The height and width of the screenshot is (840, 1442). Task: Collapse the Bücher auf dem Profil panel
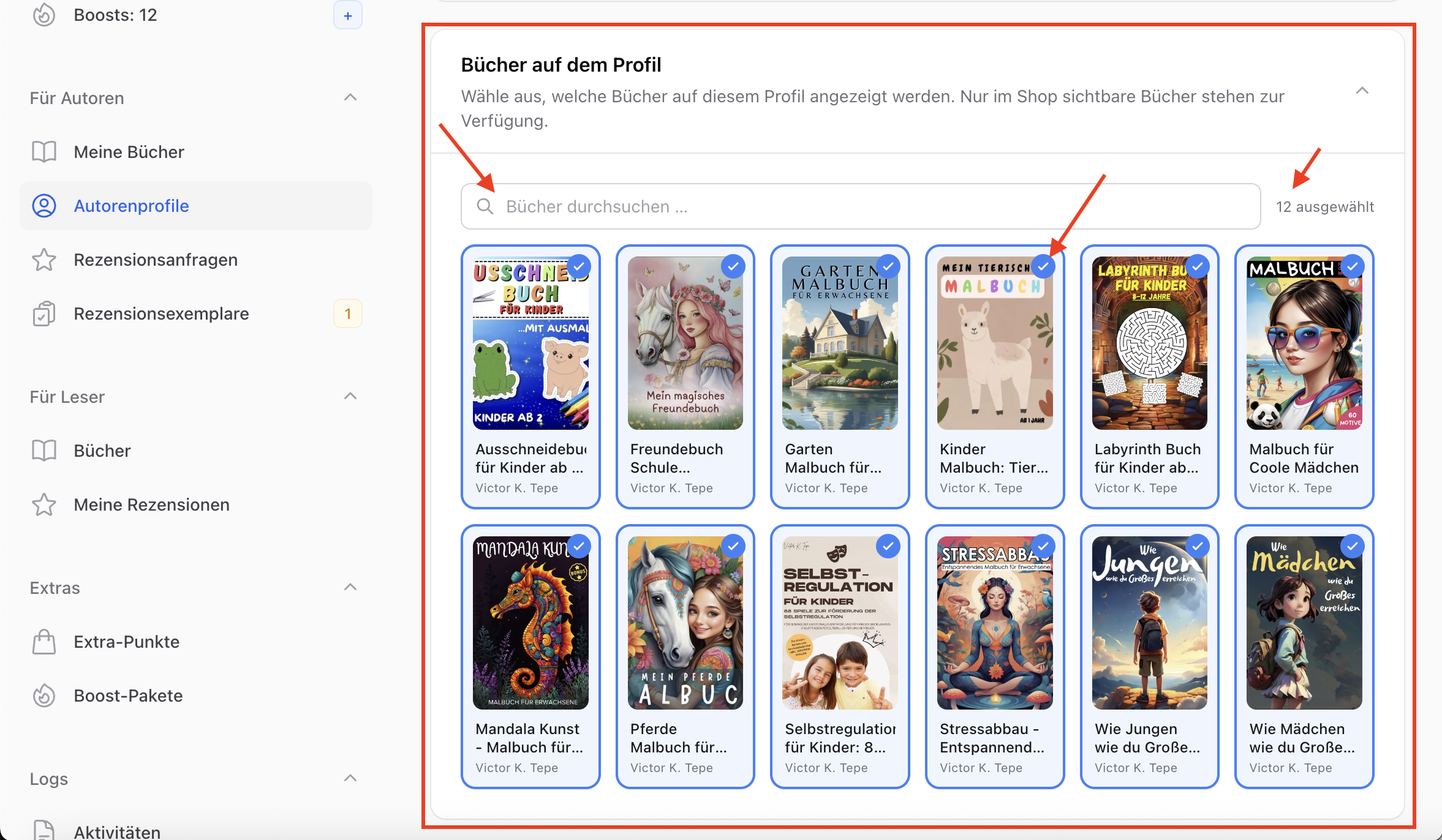click(1362, 91)
